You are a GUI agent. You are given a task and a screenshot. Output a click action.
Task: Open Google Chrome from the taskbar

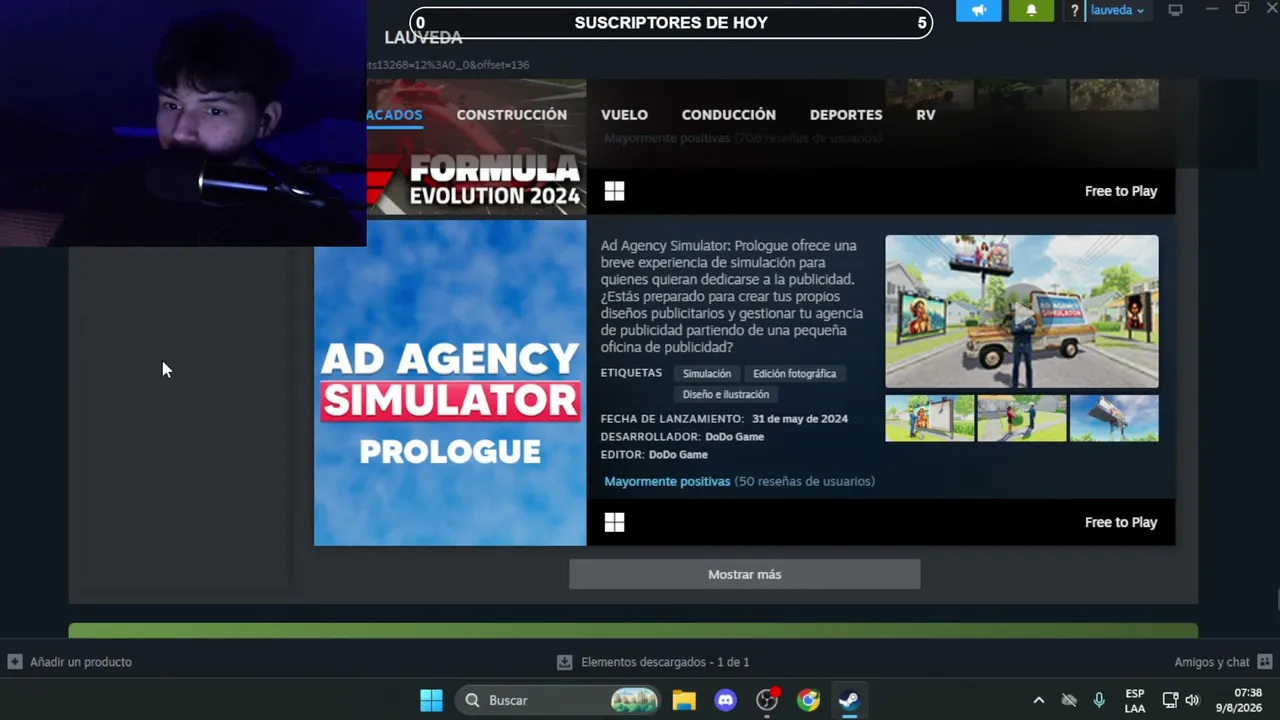click(x=808, y=700)
